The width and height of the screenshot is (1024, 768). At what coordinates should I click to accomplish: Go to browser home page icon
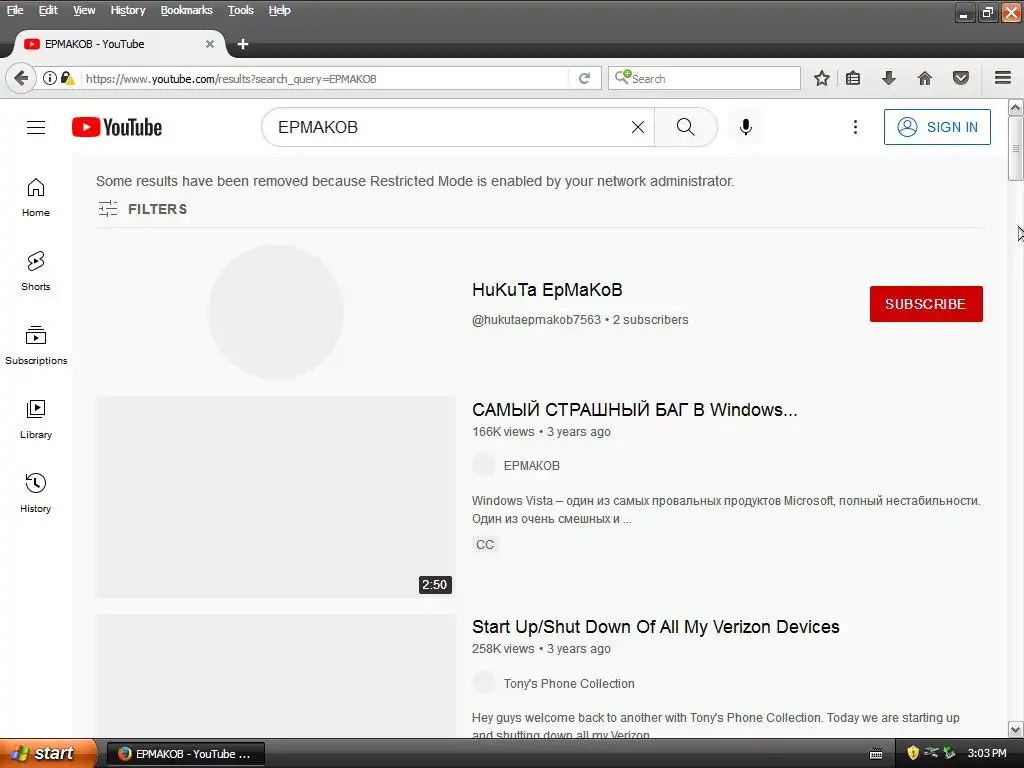coord(925,78)
